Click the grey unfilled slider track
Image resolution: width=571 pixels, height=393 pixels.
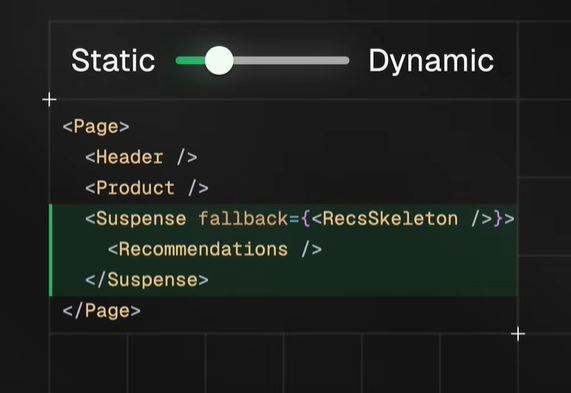click(291, 60)
